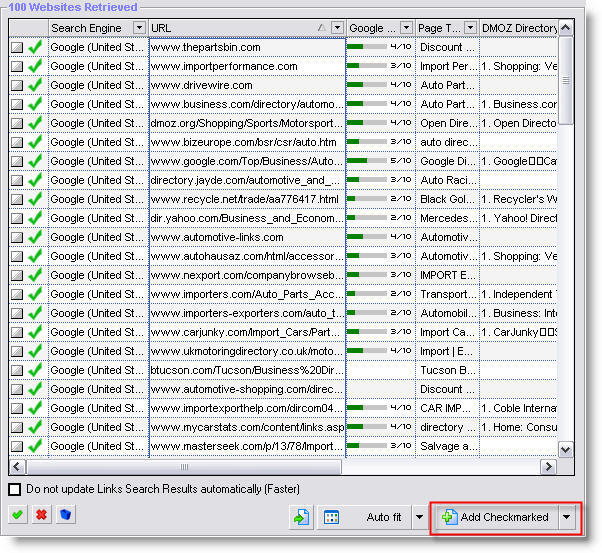Select the '1. Coble Interna' DMOZ cell

[x=519, y=408]
